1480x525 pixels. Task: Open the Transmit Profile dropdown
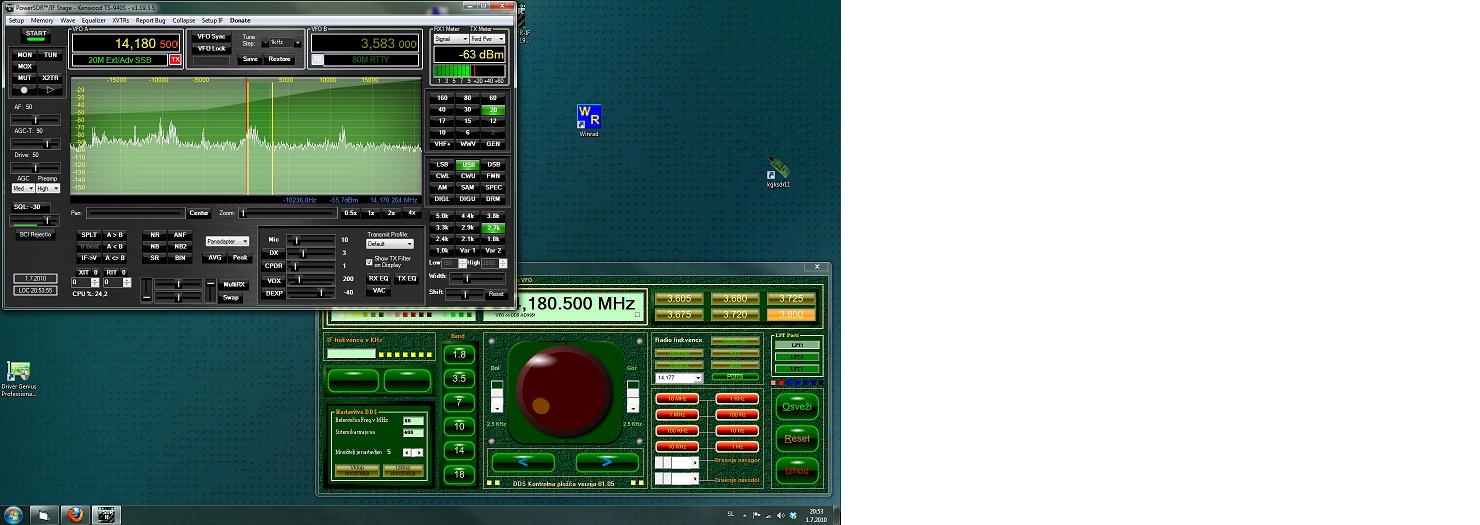pos(390,243)
